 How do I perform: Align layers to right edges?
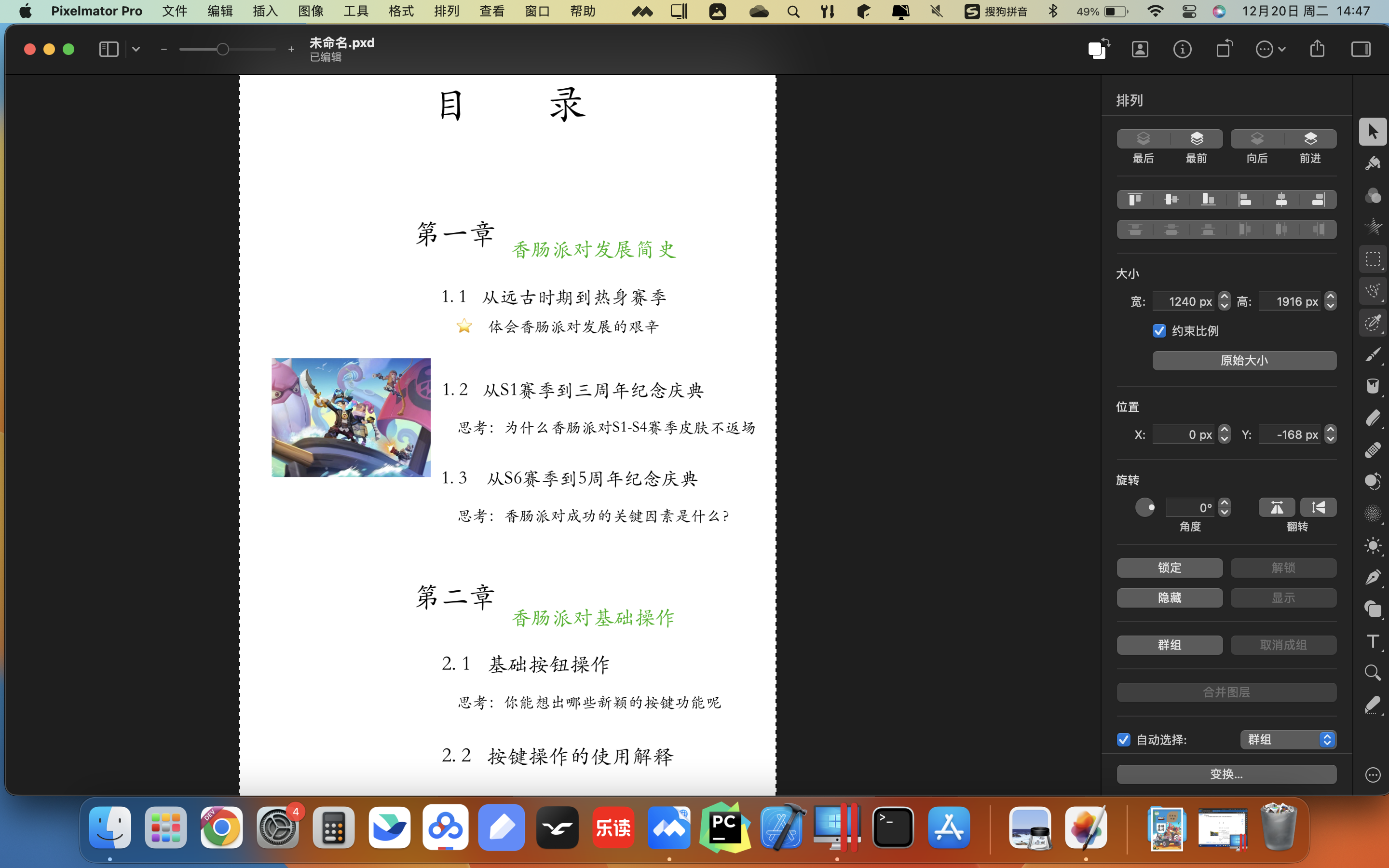pyautogui.click(x=1319, y=200)
